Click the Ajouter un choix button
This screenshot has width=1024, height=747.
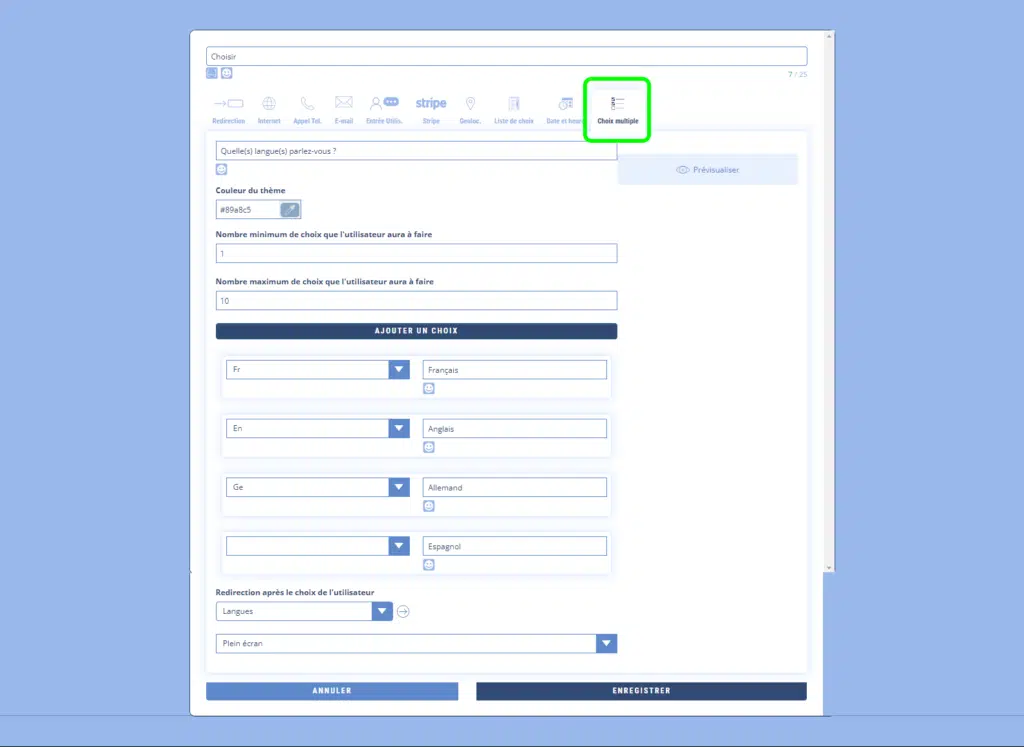pos(416,331)
